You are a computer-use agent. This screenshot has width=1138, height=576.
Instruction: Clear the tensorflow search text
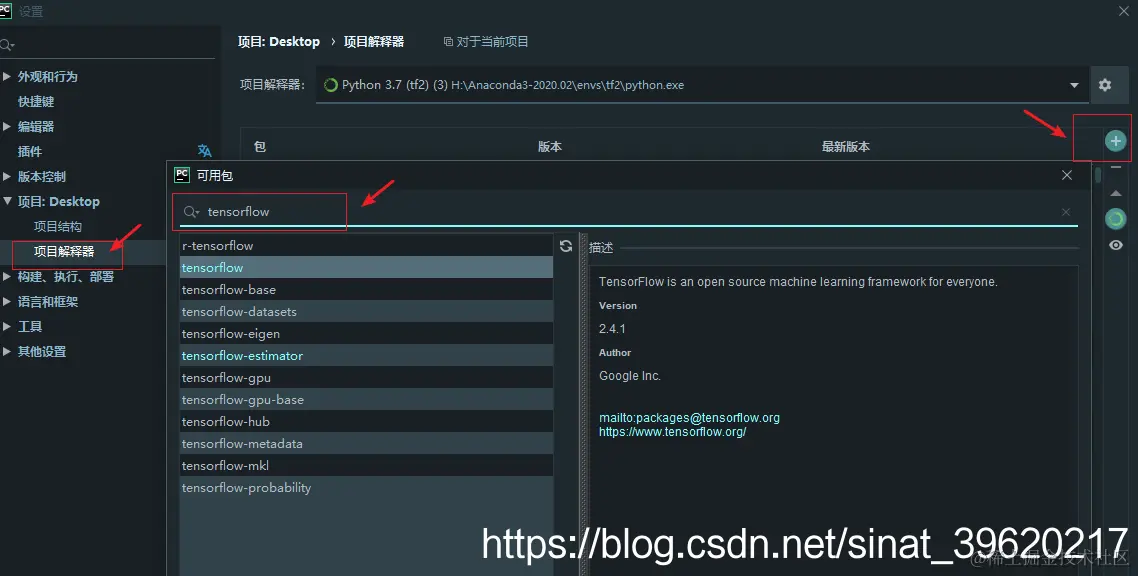coord(1065,212)
